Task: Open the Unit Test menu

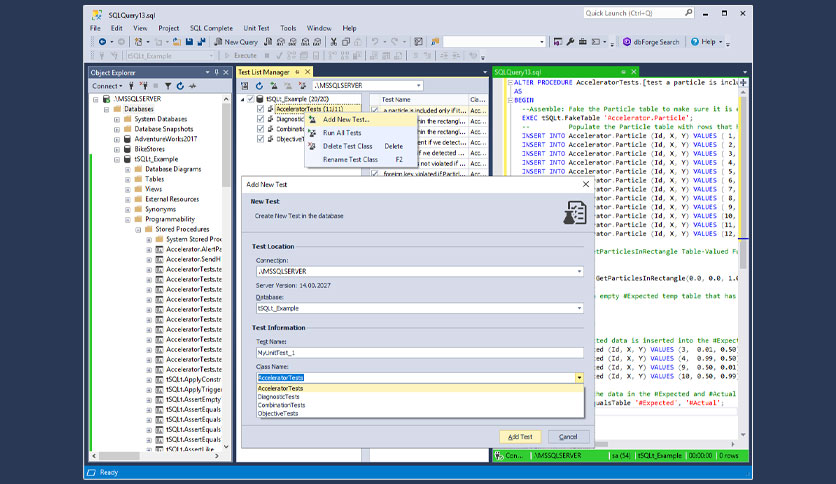Action: pos(256,28)
